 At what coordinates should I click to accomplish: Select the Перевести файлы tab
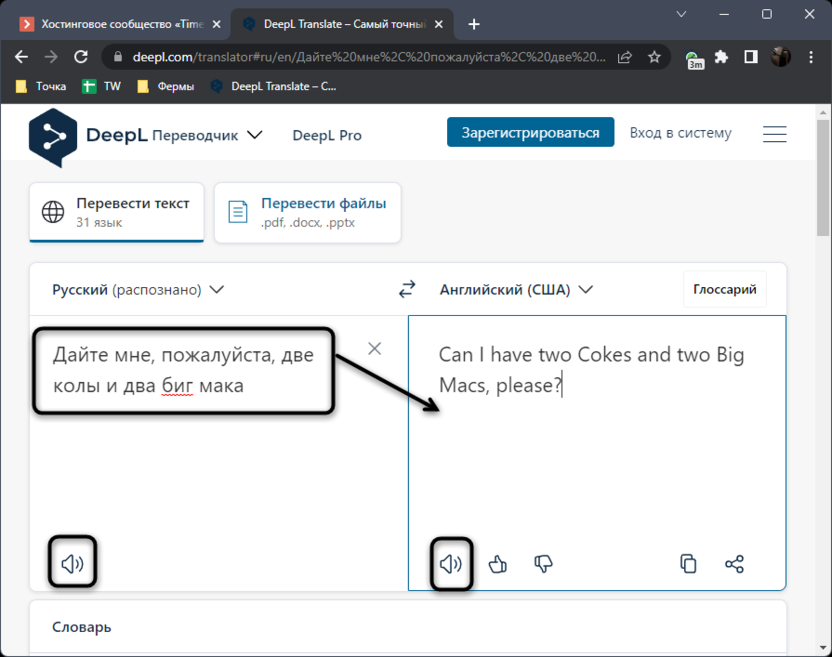[x=307, y=211]
